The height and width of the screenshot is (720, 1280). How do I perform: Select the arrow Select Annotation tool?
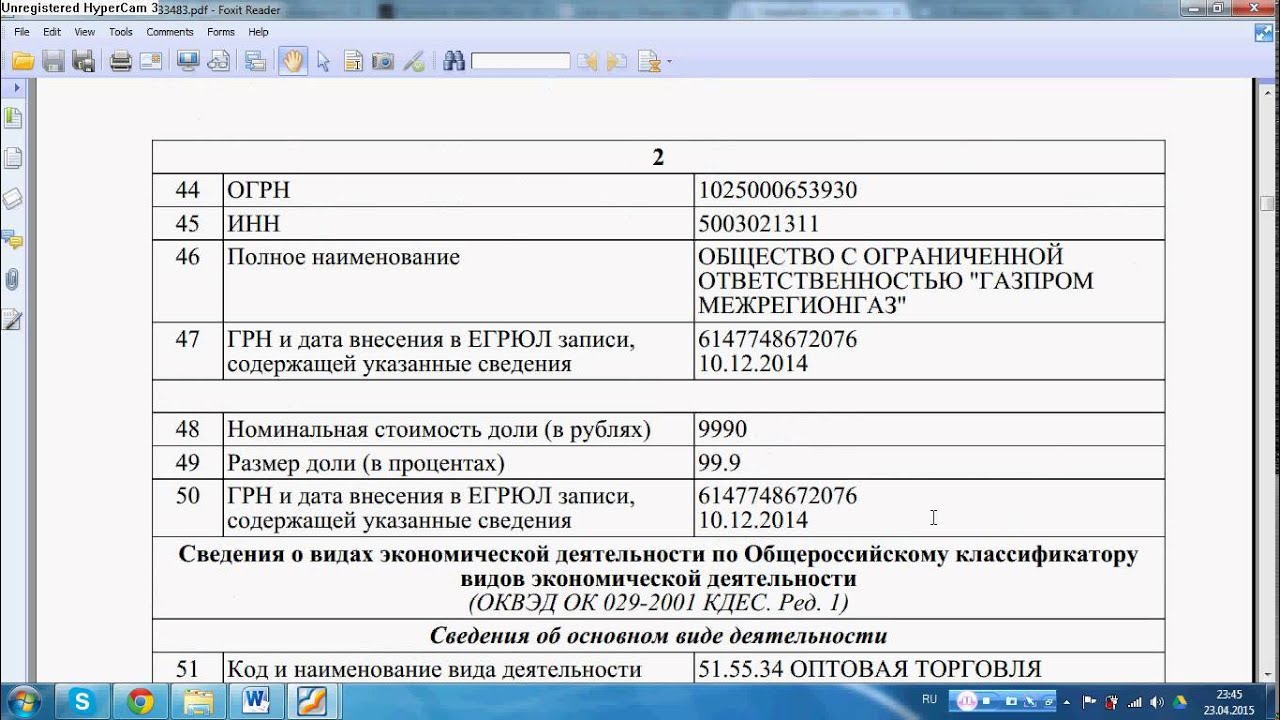(x=323, y=62)
